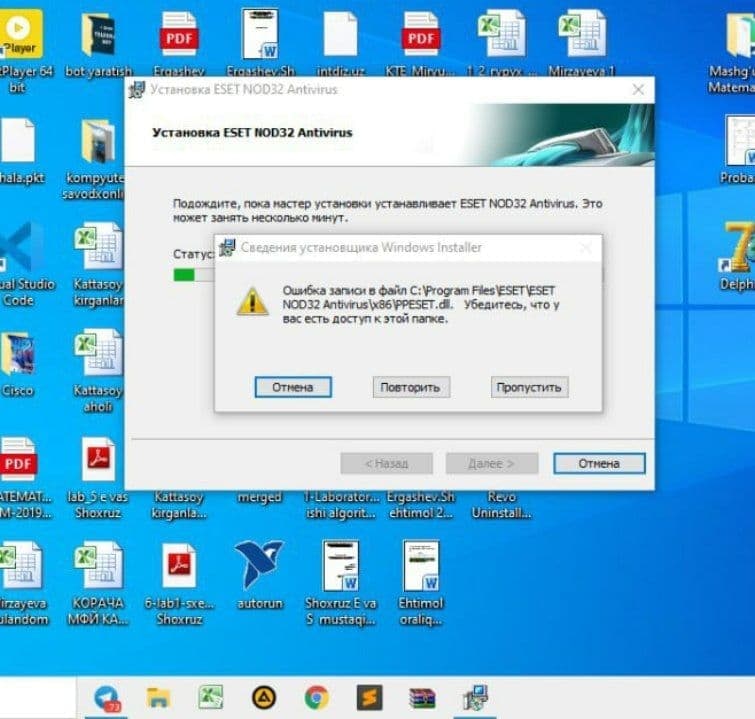Open Telegram from the taskbar
The height and width of the screenshot is (719, 755).
pos(106,697)
